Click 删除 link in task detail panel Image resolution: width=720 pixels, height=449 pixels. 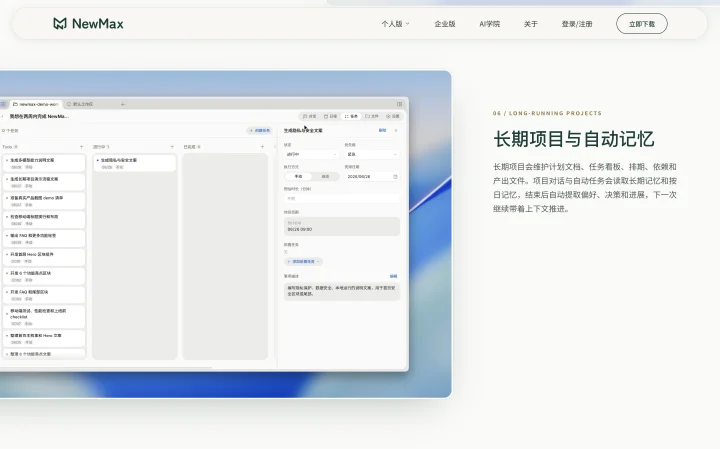pos(382,130)
